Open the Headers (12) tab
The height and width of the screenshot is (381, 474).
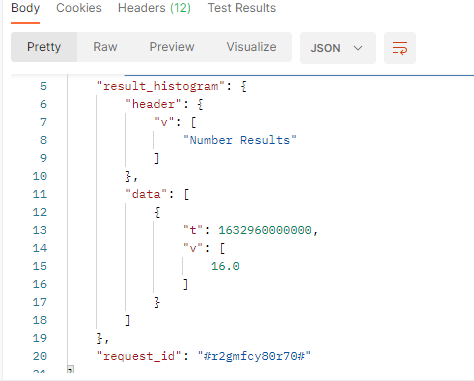[154, 8]
